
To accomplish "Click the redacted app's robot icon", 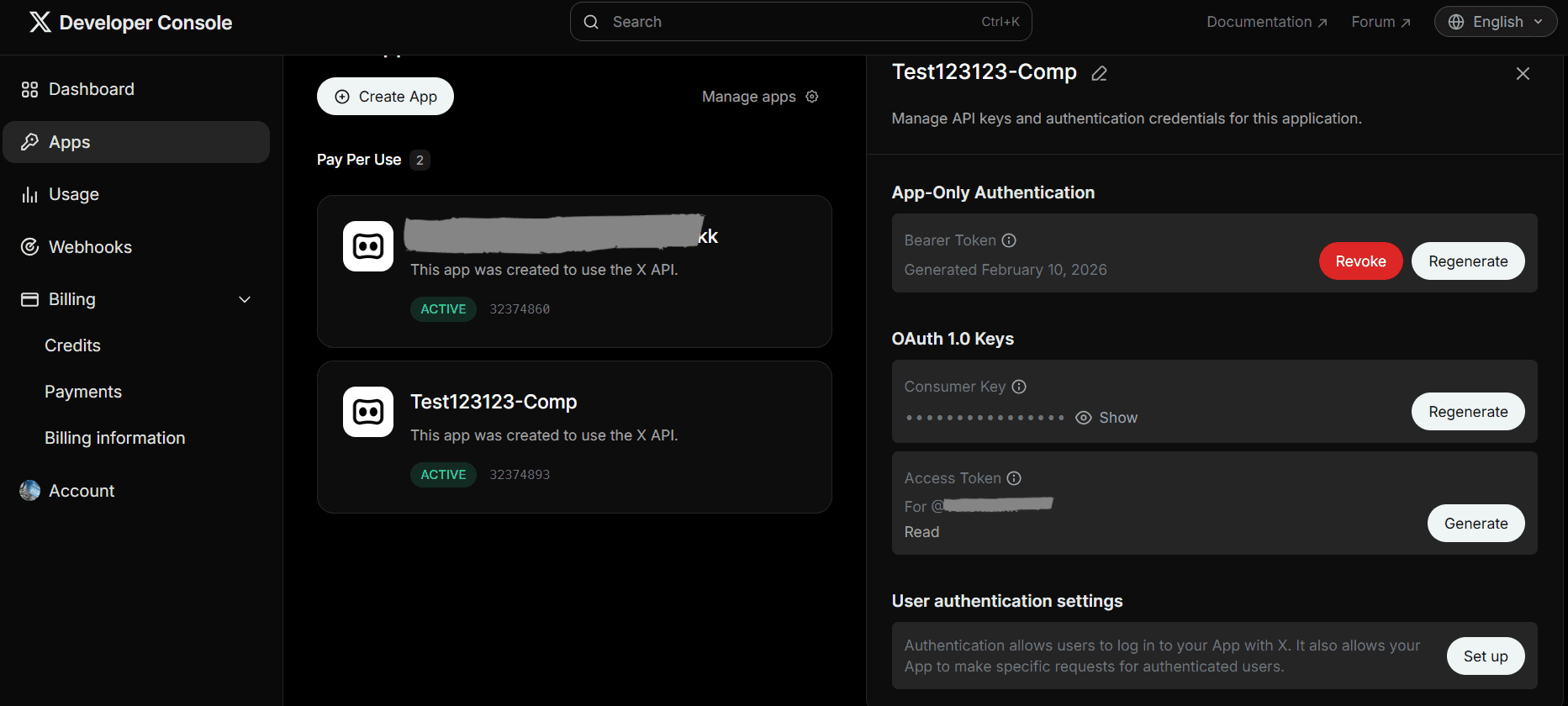I will coord(368,246).
